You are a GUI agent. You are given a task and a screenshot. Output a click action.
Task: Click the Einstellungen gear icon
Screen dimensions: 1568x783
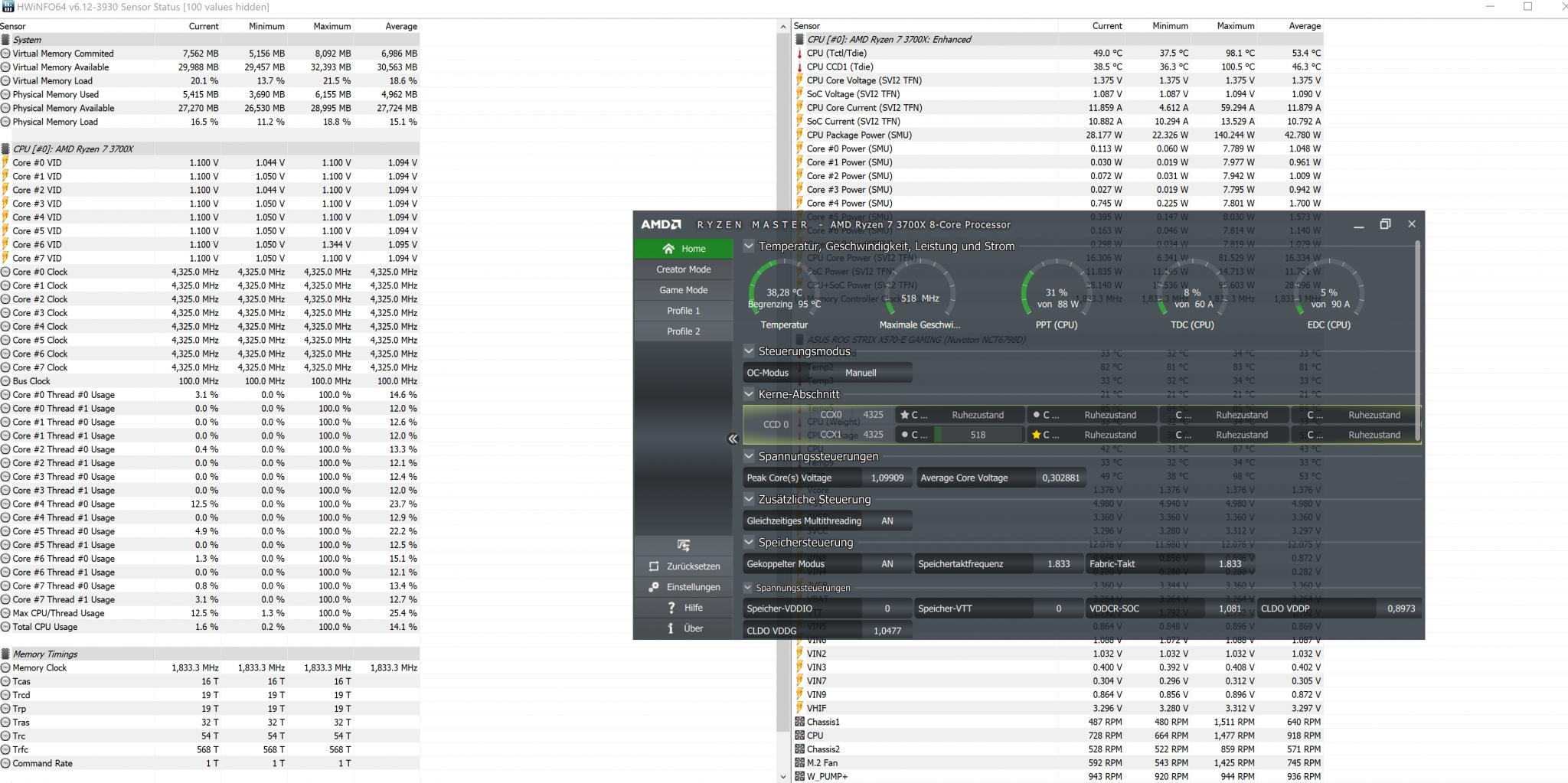click(654, 587)
